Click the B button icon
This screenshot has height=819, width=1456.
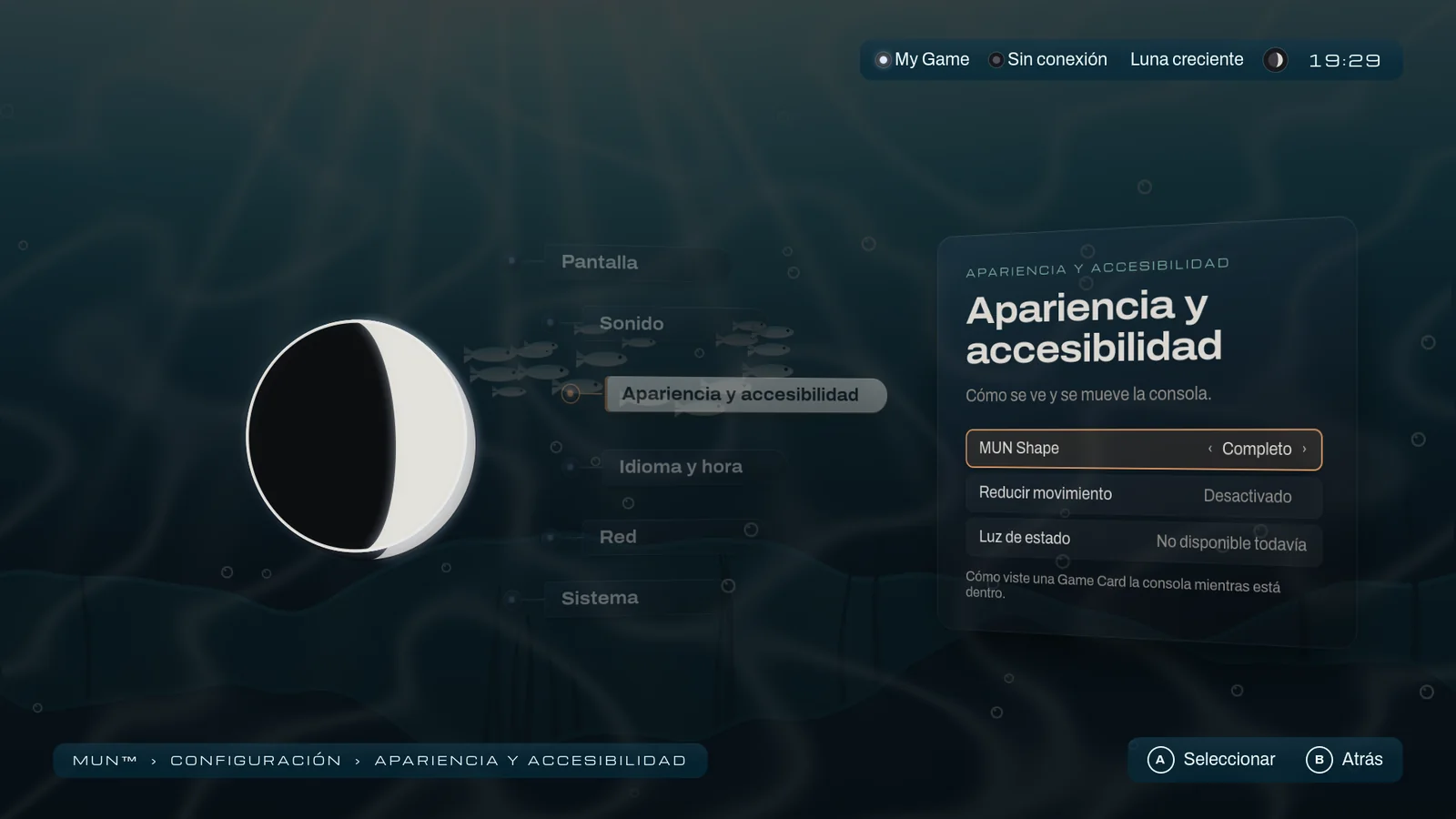pyautogui.click(x=1319, y=760)
